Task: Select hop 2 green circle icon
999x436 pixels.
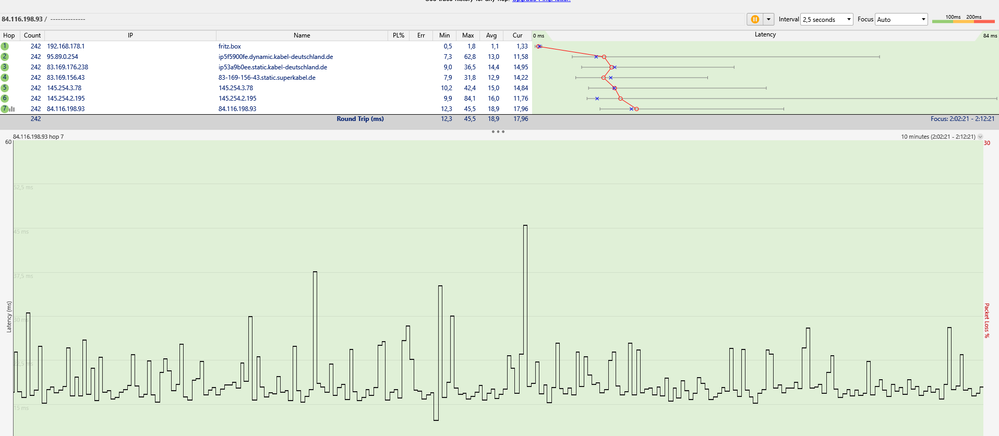Action: pyautogui.click(x=5, y=57)
